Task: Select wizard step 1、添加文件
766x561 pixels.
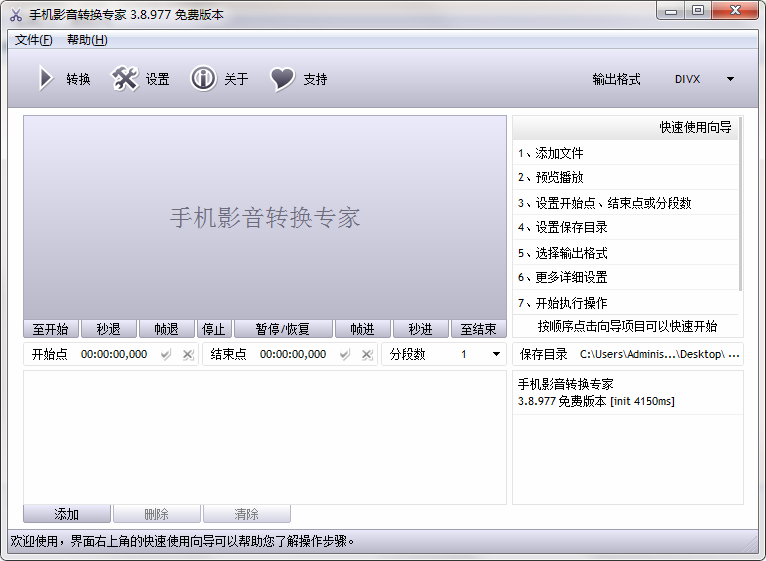Action: point(625,153)
